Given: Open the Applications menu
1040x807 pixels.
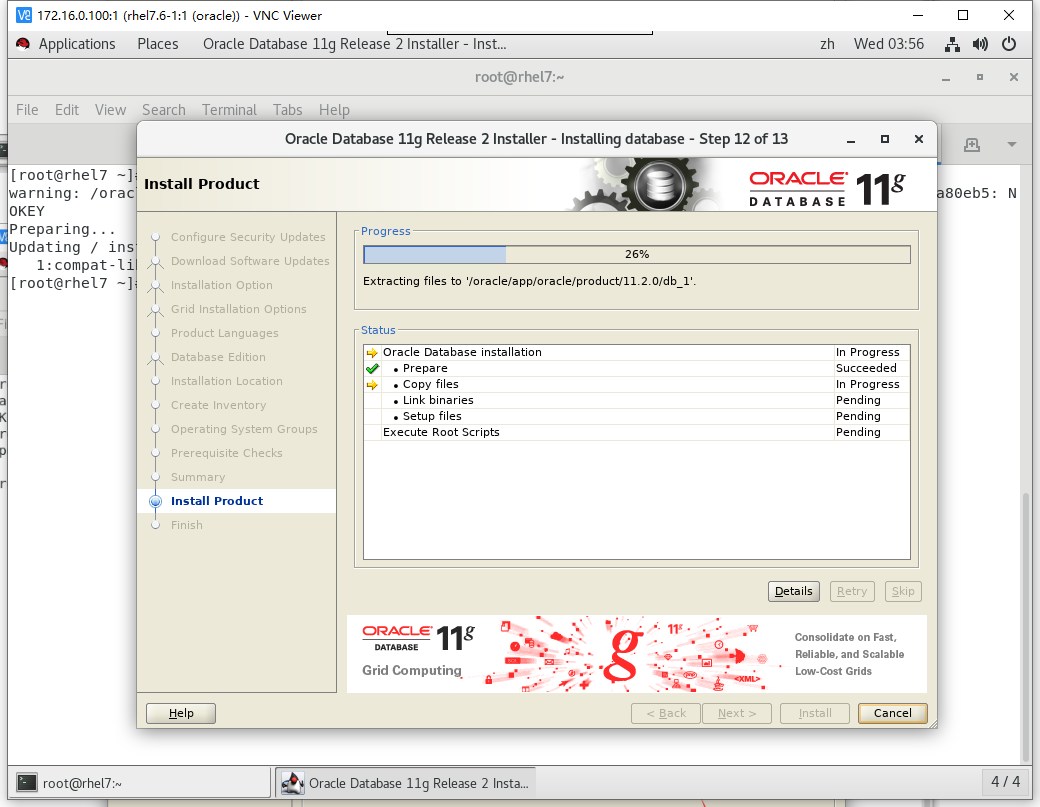Looking at the screenshot, I should [x=77, y=44].
